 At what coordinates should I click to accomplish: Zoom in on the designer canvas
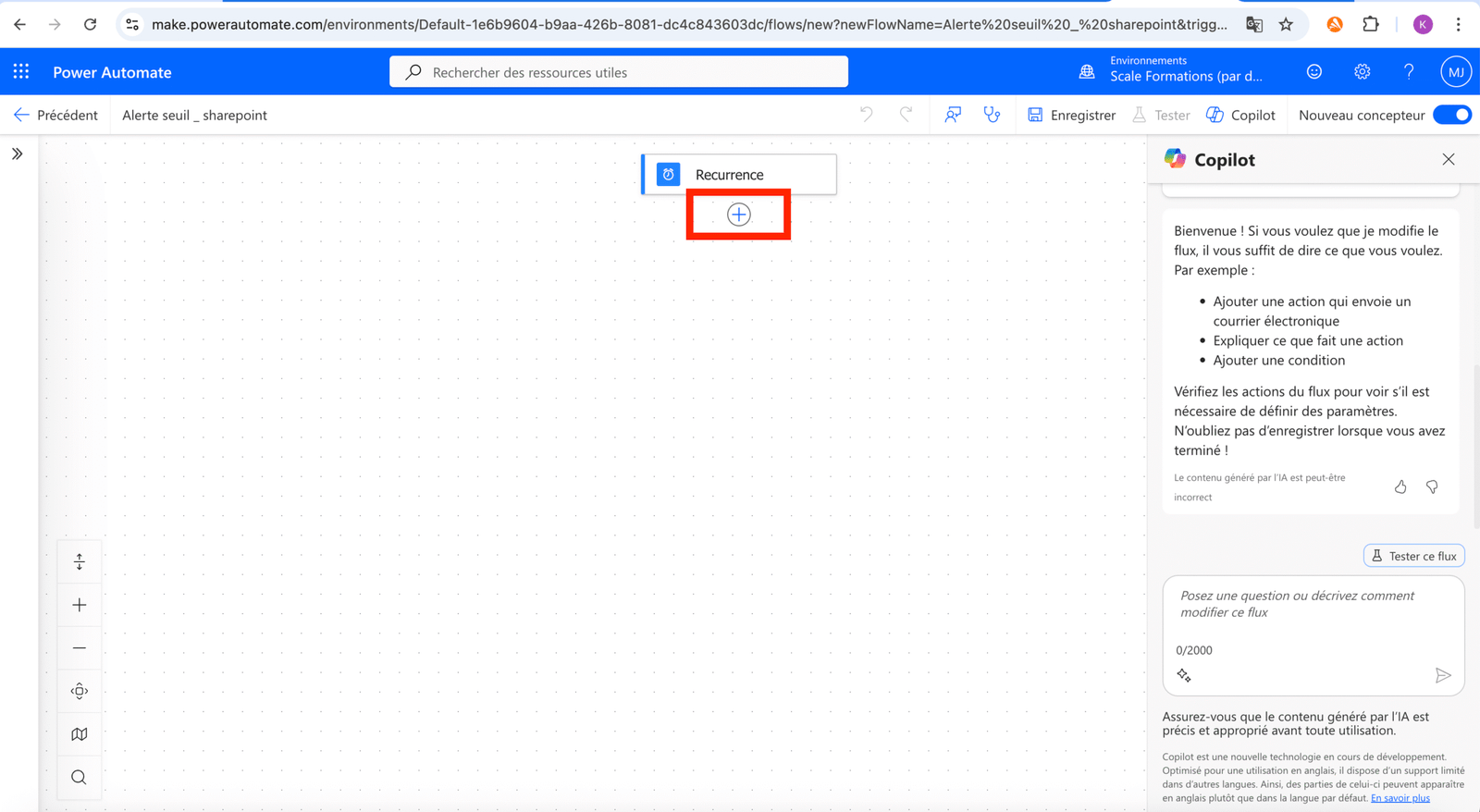pyautogui.click(x=80, y=605)
